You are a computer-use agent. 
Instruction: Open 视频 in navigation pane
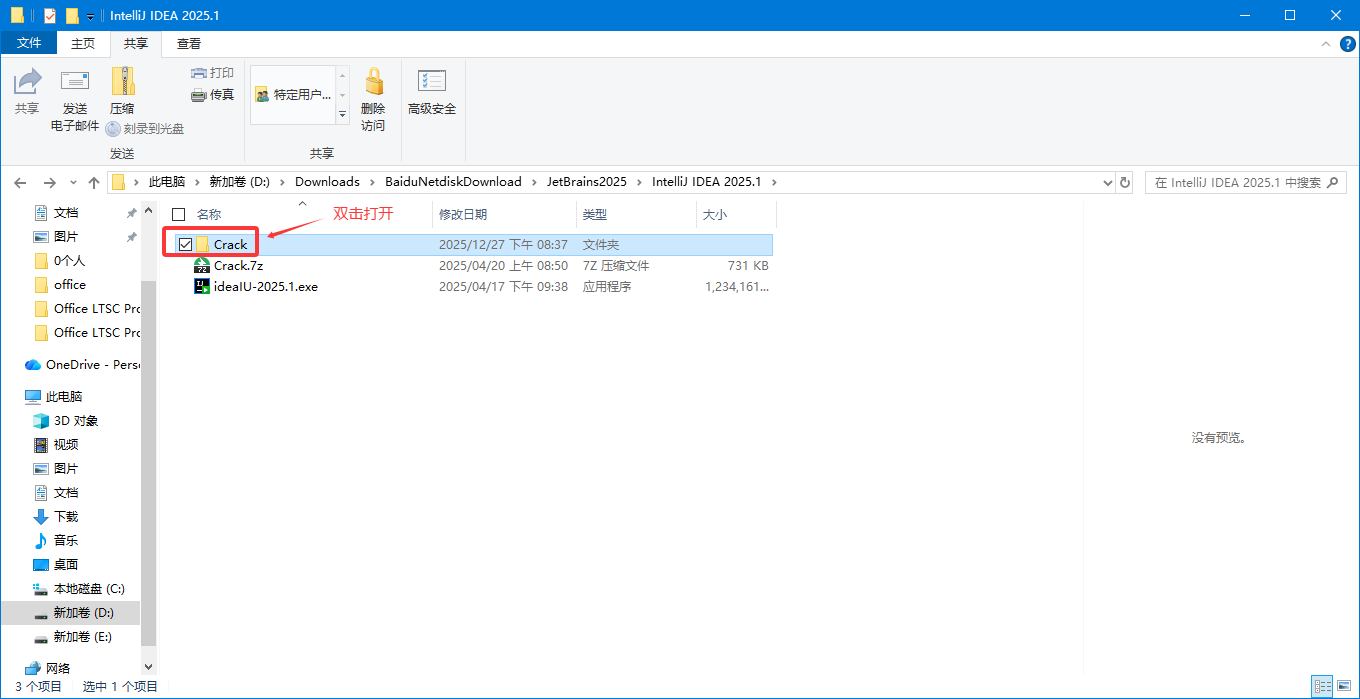[66, 445]
